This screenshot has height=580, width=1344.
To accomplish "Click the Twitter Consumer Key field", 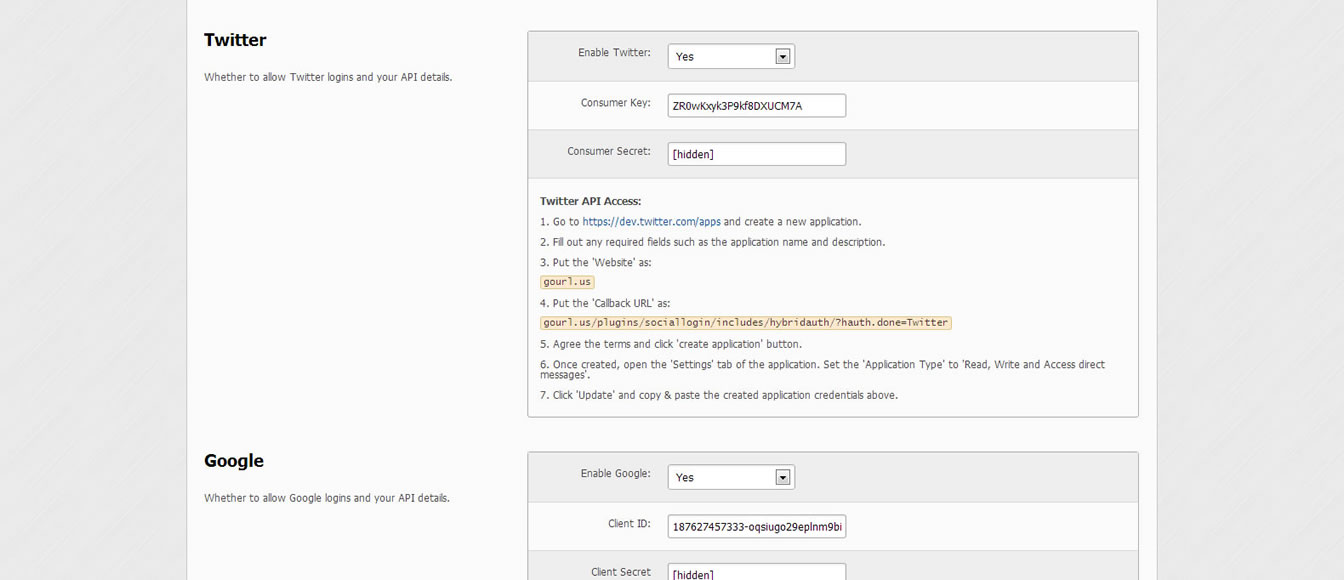I will click(x=756, y=106).
